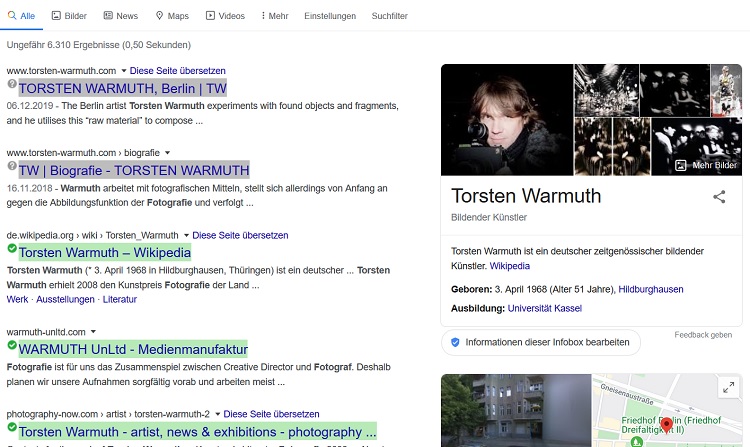Open the colorful figure thumbnail in panel corner

(x=726, y=90)
